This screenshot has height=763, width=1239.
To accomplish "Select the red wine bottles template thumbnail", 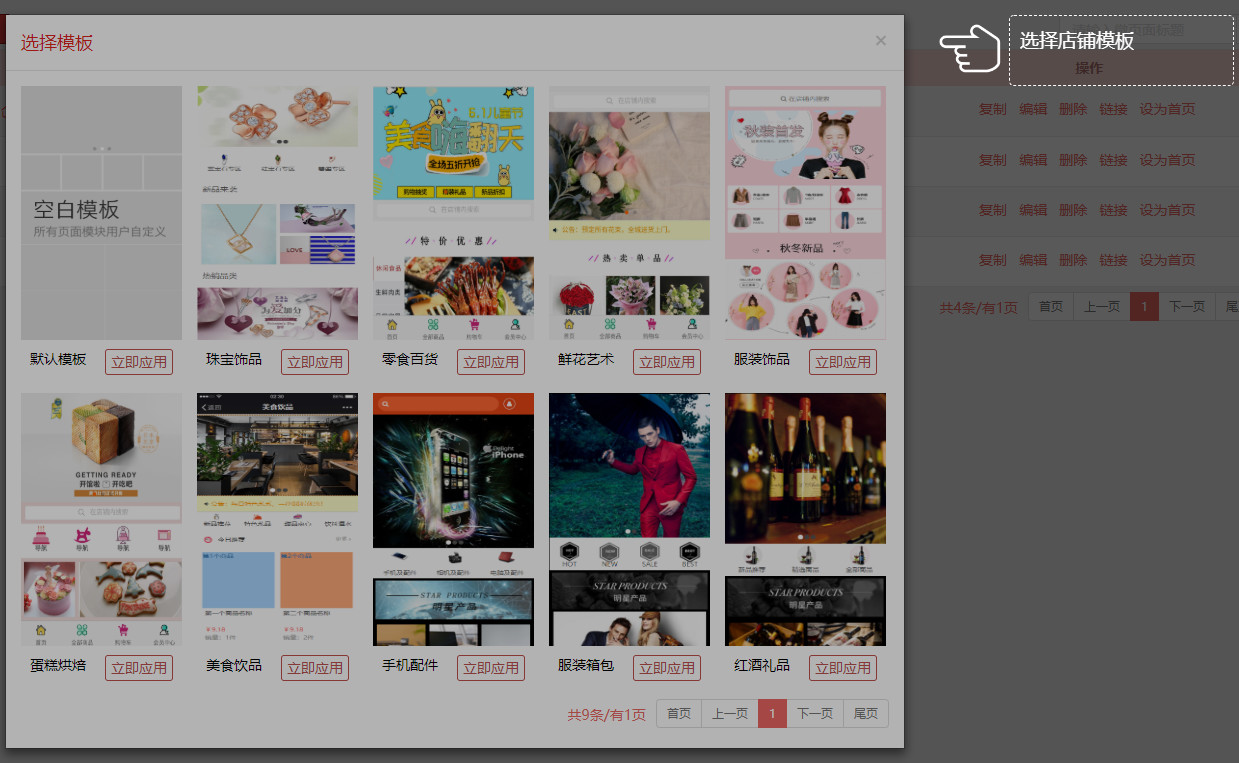I will (805, 519).
